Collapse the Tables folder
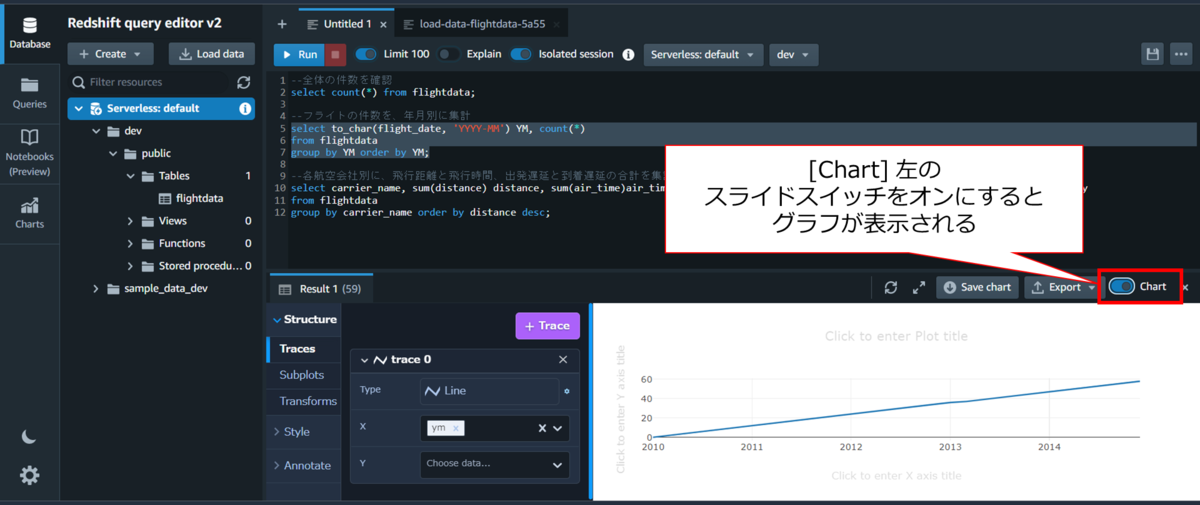 coord(130,176)
